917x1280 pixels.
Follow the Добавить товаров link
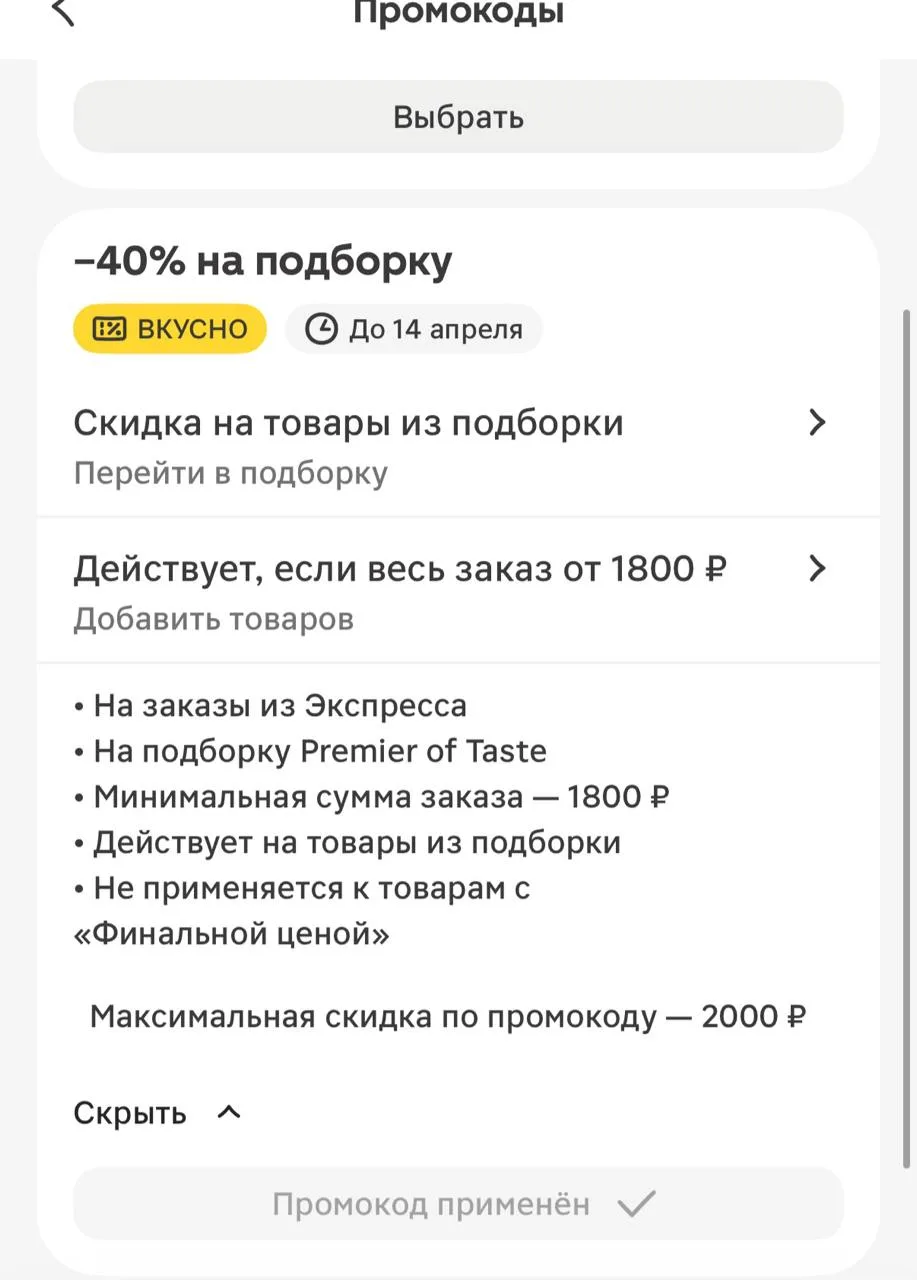point(213,619)
